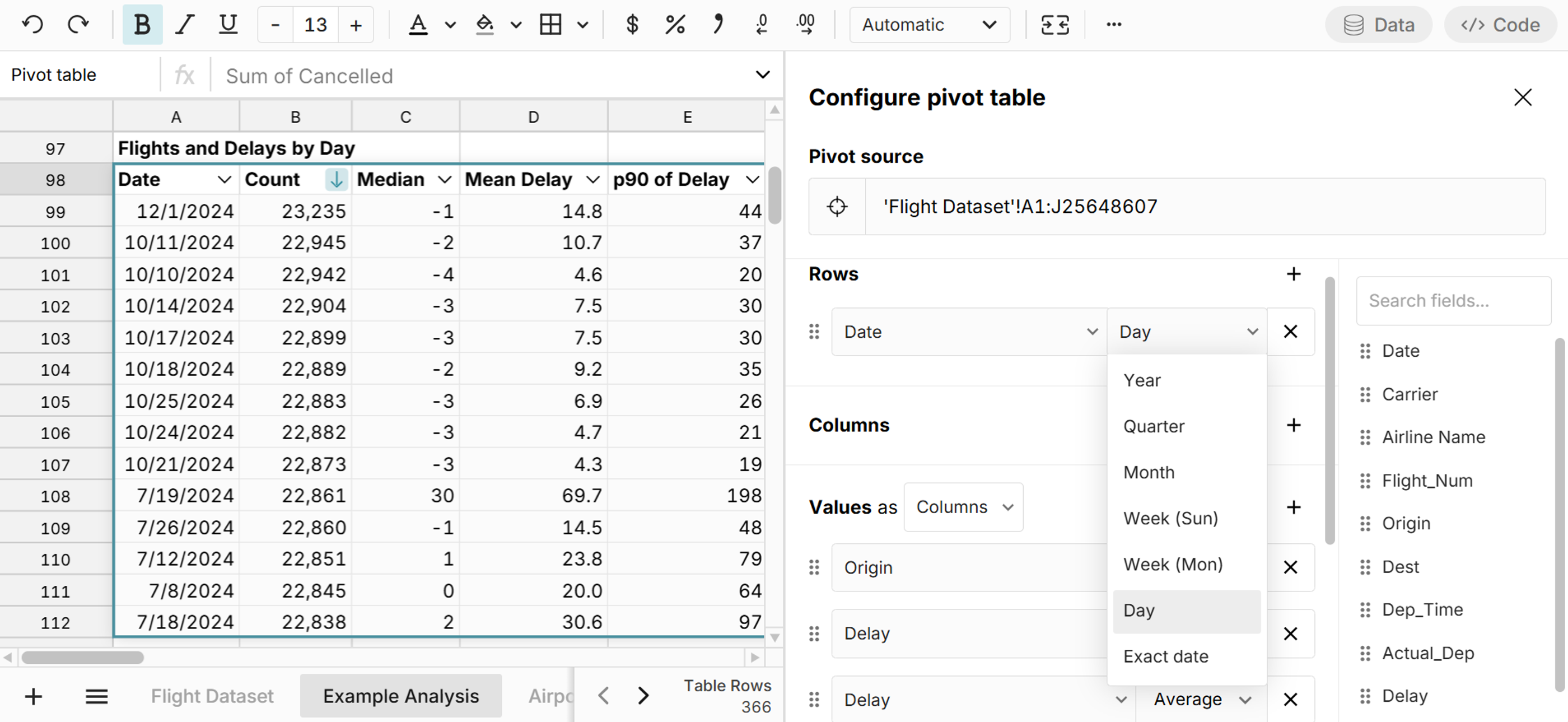Apply dollar currency format
This screenshot has height=722, width=1568.
[x=632, y=24]
